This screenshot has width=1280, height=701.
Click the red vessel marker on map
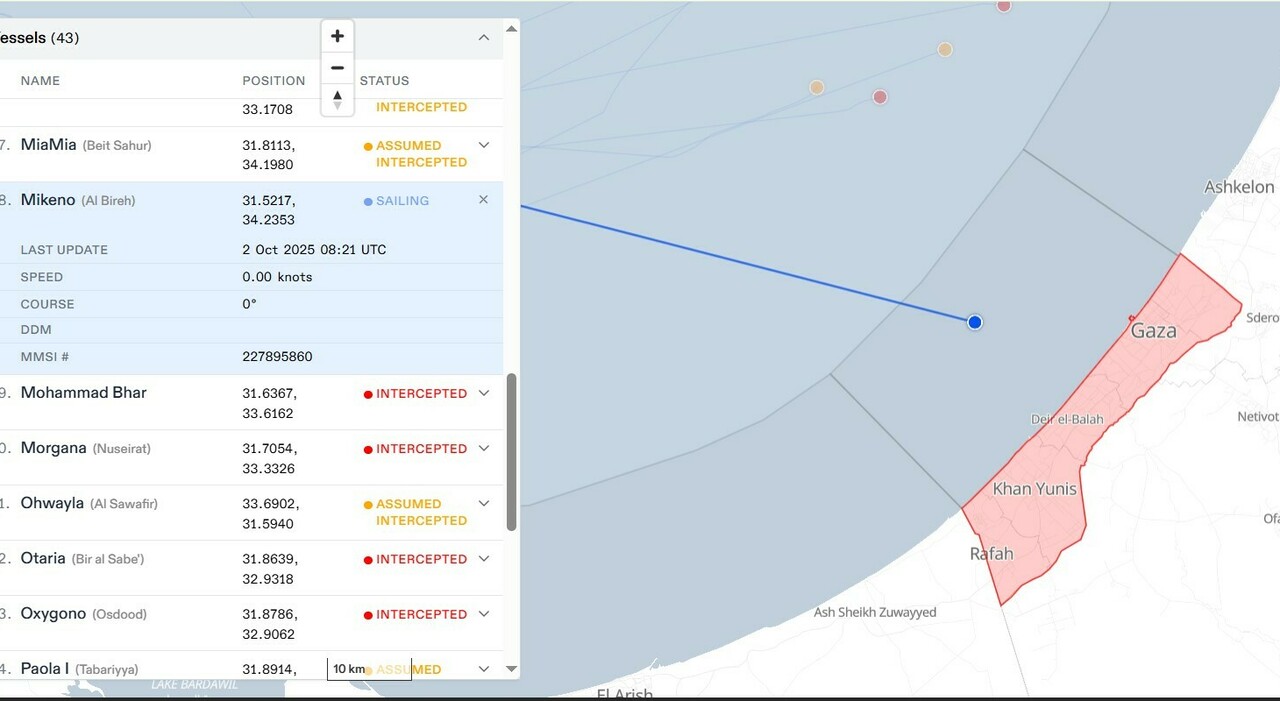[x=879, y=97]
